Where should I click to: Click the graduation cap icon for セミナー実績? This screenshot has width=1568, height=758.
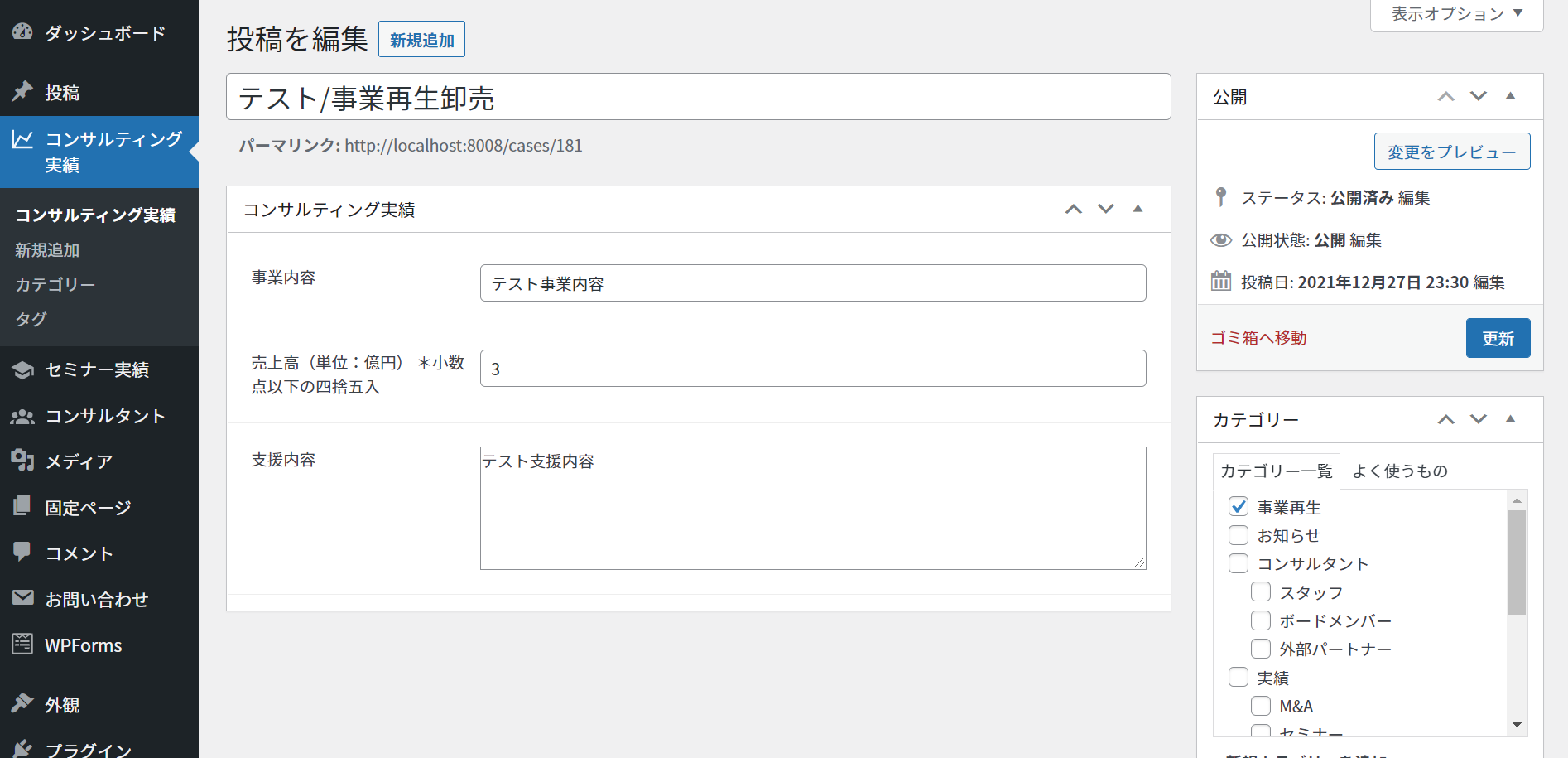(22, 369)
